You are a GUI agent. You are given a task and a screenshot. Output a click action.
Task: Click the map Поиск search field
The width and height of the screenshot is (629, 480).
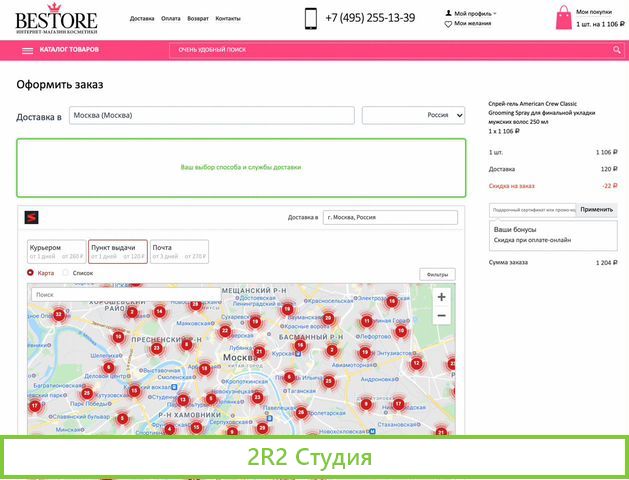[126, 295]
